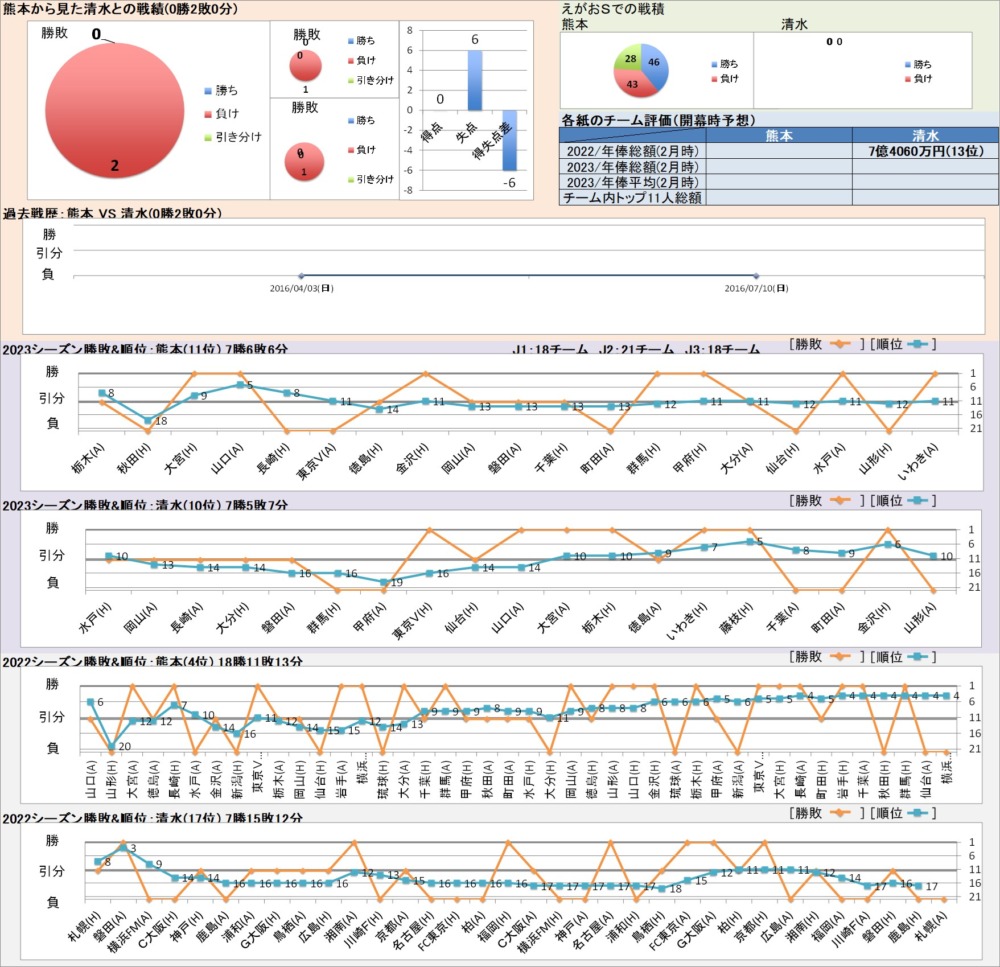Image resolution: width=1000 pixels, height=967 pixels.
Task: Click the 2016/07/10 match point in past results
Action: (756, 276)
